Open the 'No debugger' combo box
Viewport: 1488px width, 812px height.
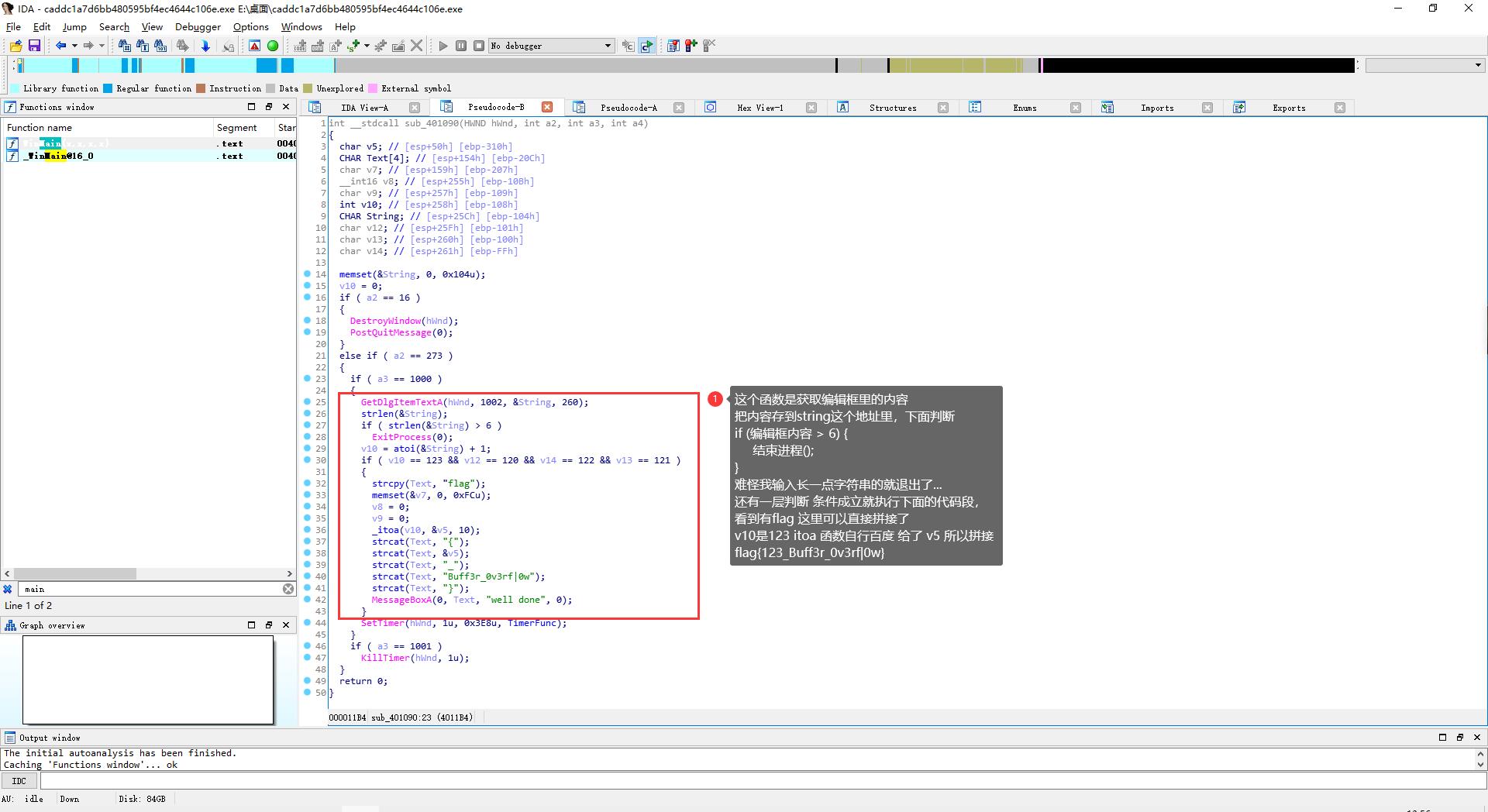pos(552,46)
